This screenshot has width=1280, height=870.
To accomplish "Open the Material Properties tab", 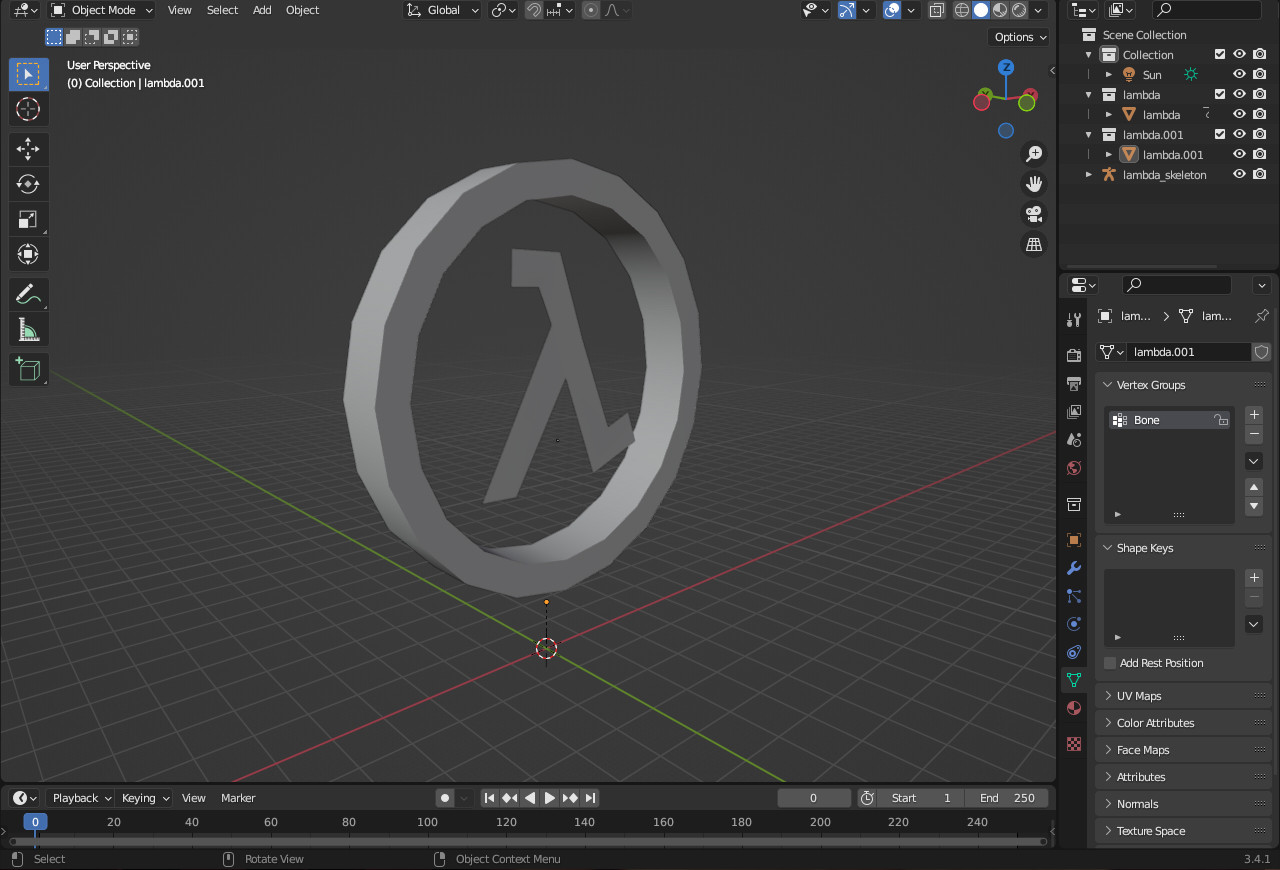I will click(x=1073, y=708).
